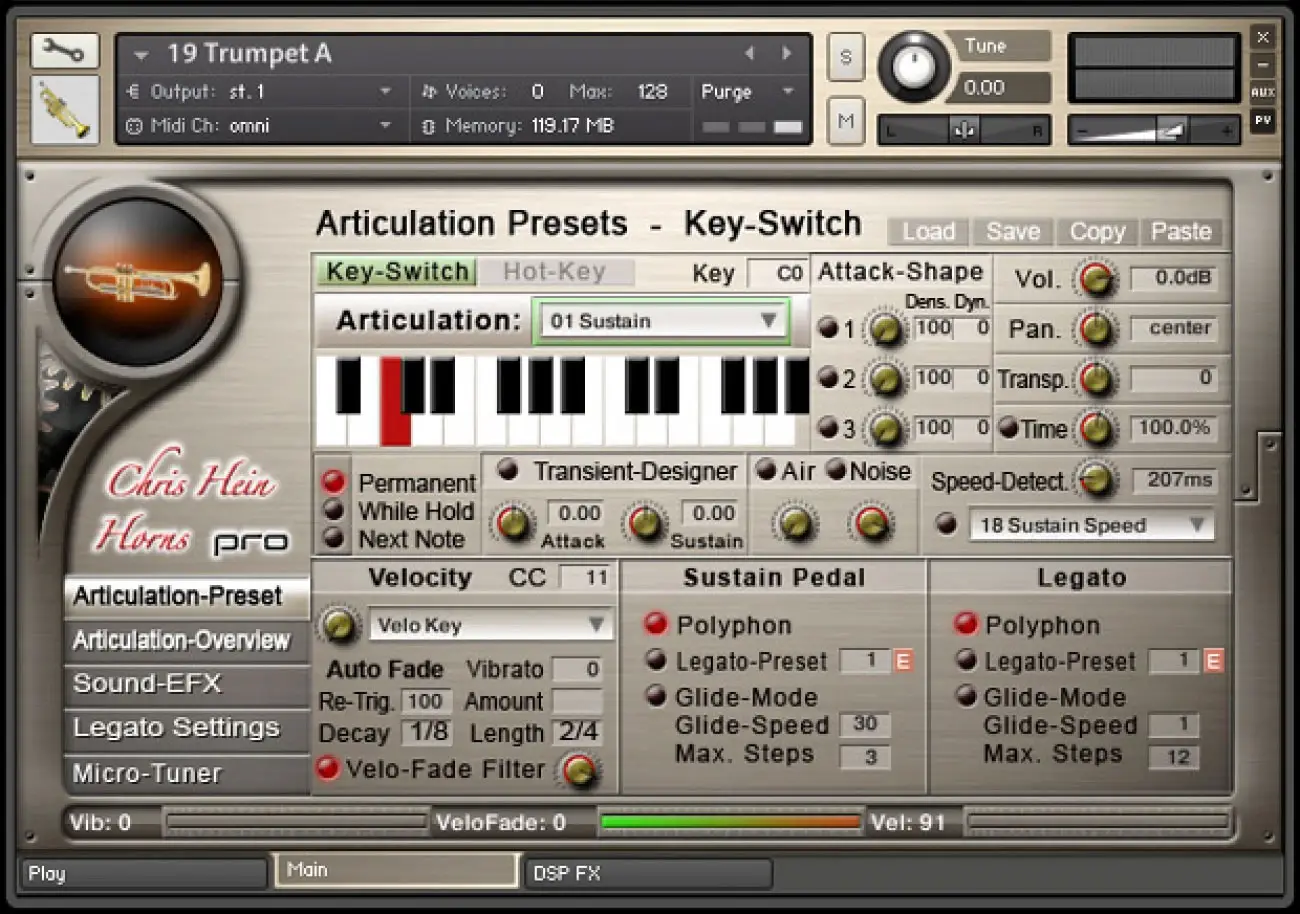The width and height of the screenshot is (1300, 914).
Task: Open Sustain Pedal Legato-Preset E editor
Action: (903, 661)
